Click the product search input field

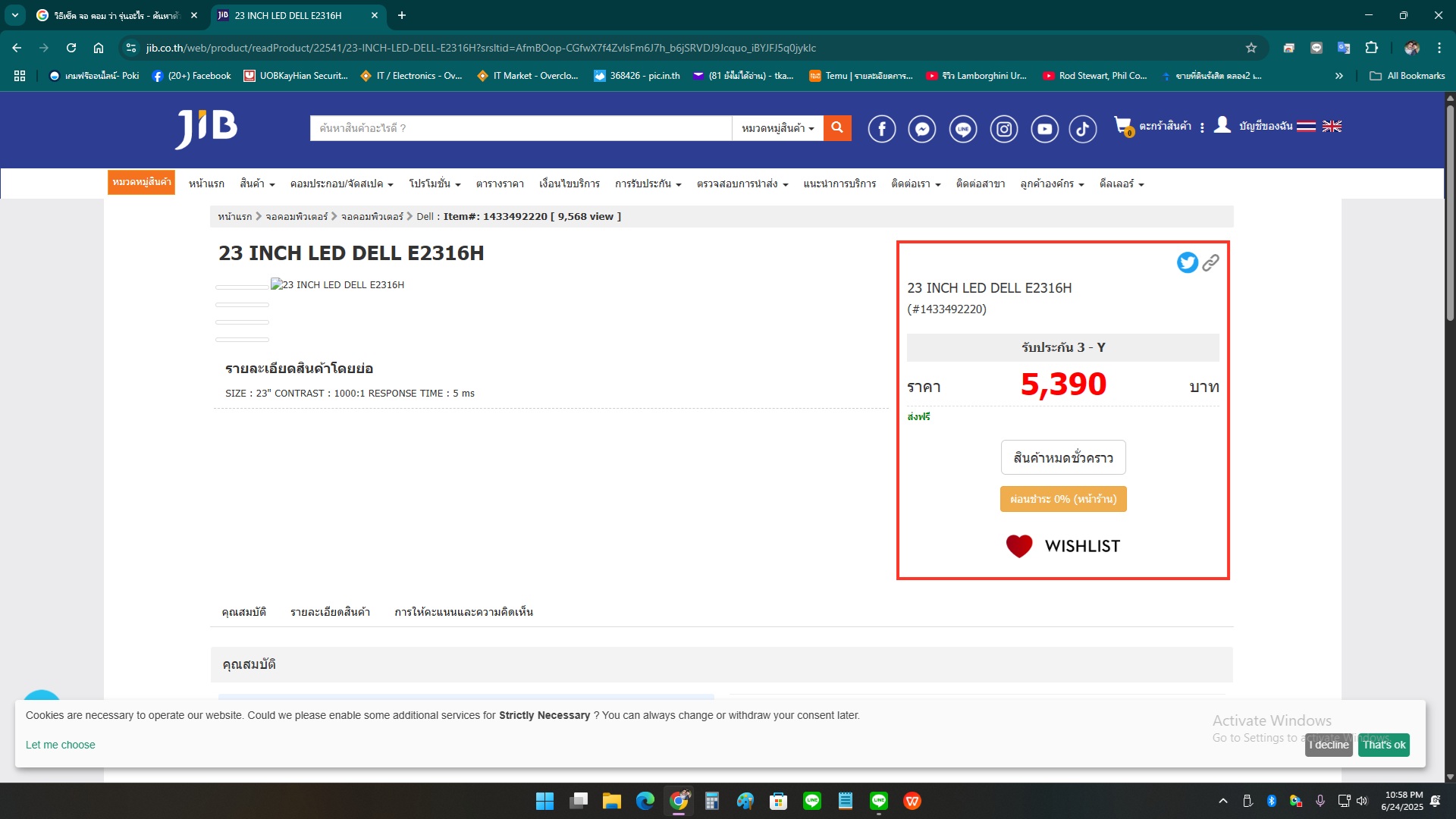[x=520, y=128]
